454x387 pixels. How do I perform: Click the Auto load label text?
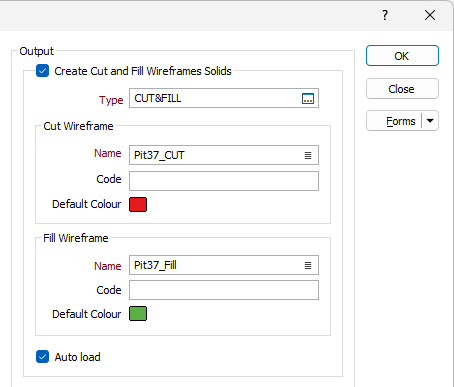[x=77, y=357]
